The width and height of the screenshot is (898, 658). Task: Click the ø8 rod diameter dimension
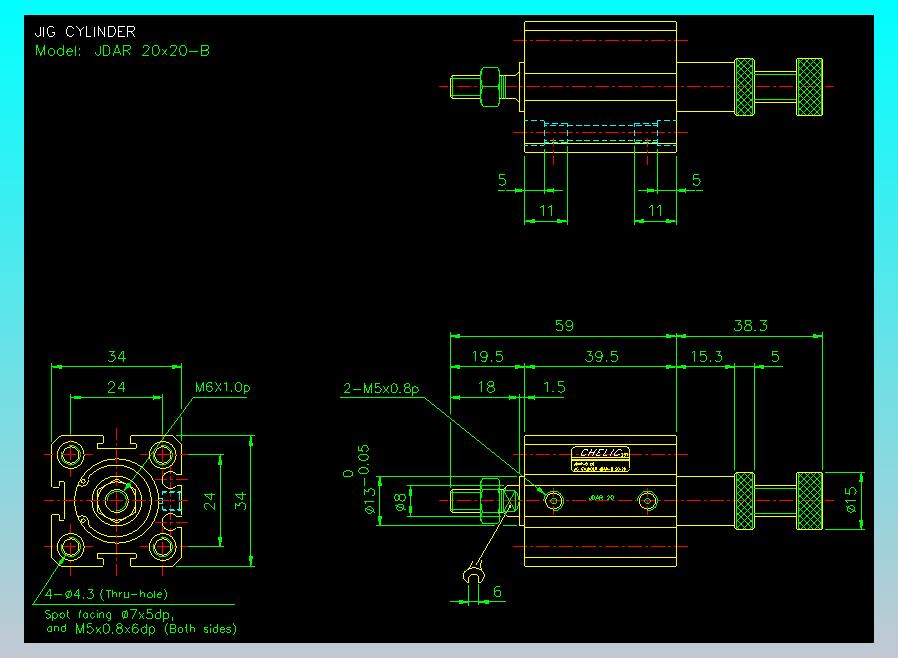pyautogui.click(x=400, y=502)
